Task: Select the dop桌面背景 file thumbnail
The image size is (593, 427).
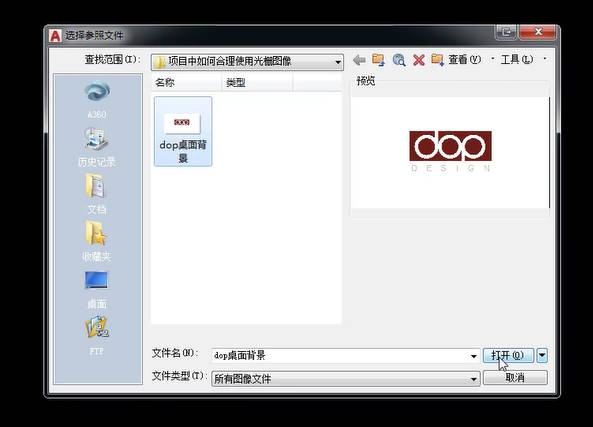Action: click(183, 131)
